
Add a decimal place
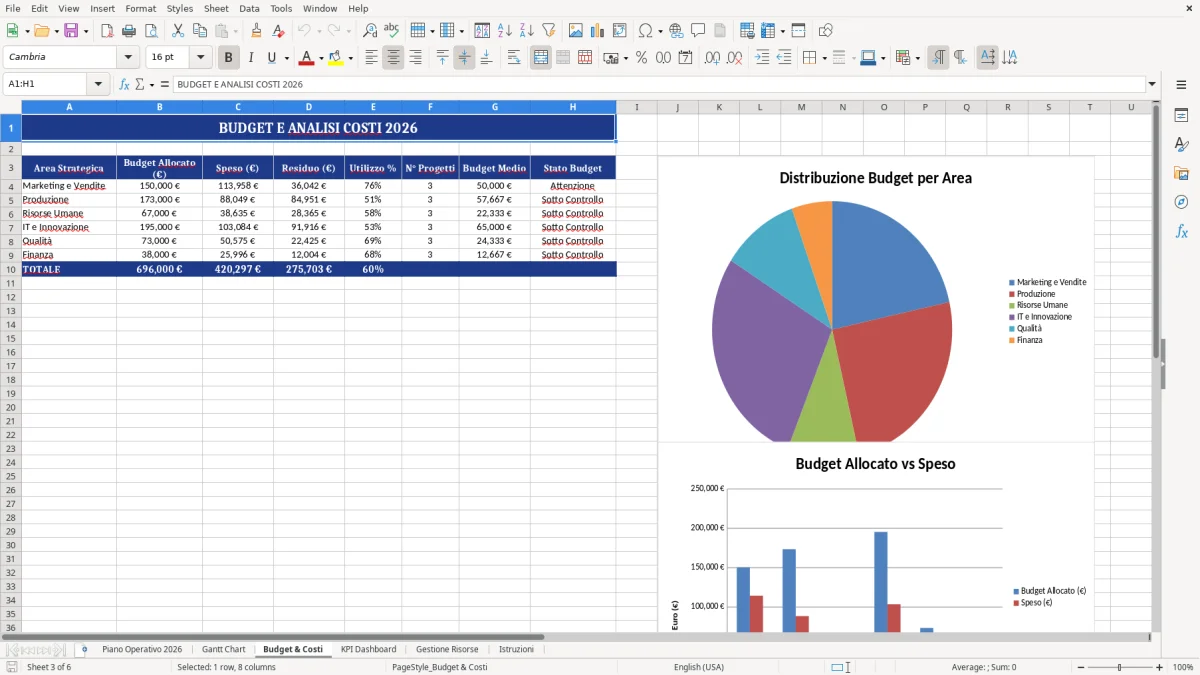713,58
